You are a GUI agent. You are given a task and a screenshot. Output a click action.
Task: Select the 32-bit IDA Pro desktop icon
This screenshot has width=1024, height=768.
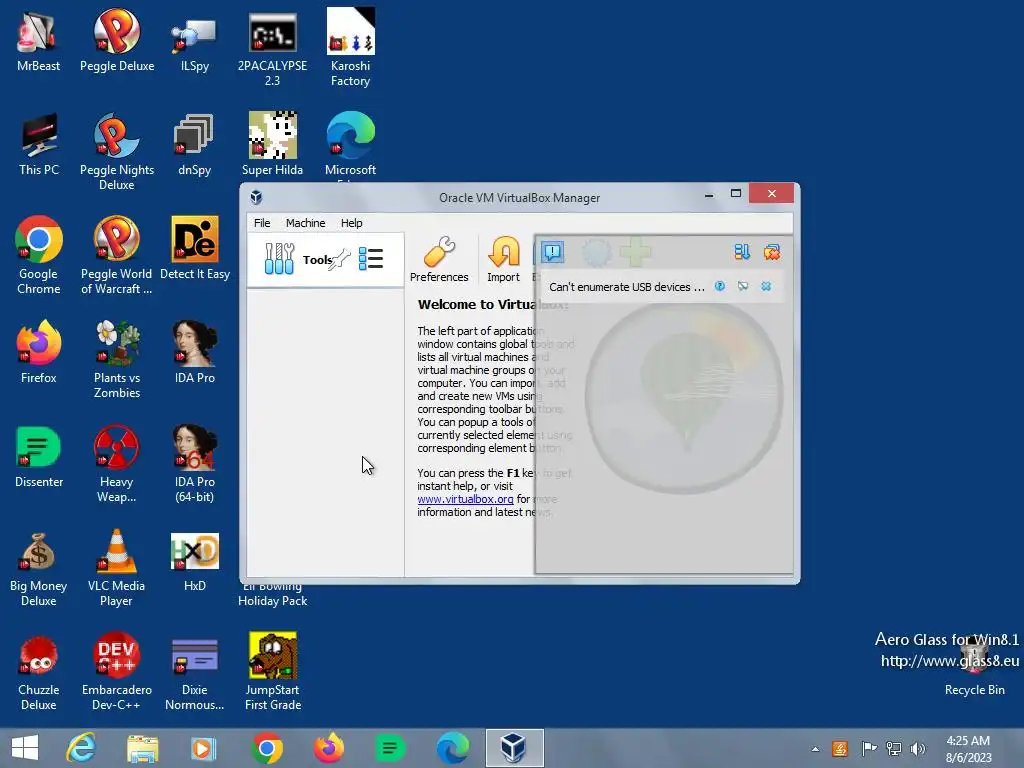pyautogui.click(x=195, y=352)
